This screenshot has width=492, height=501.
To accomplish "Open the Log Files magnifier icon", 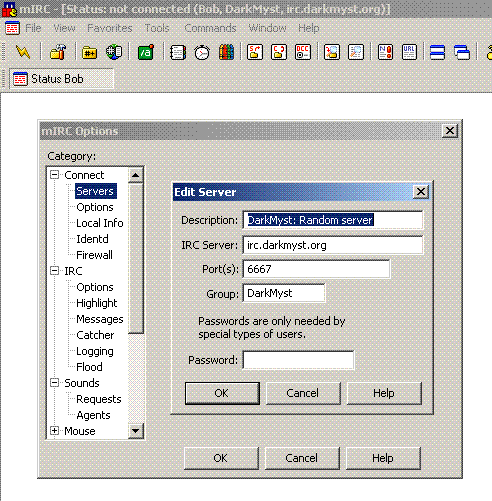I will [x=356, y=52].
